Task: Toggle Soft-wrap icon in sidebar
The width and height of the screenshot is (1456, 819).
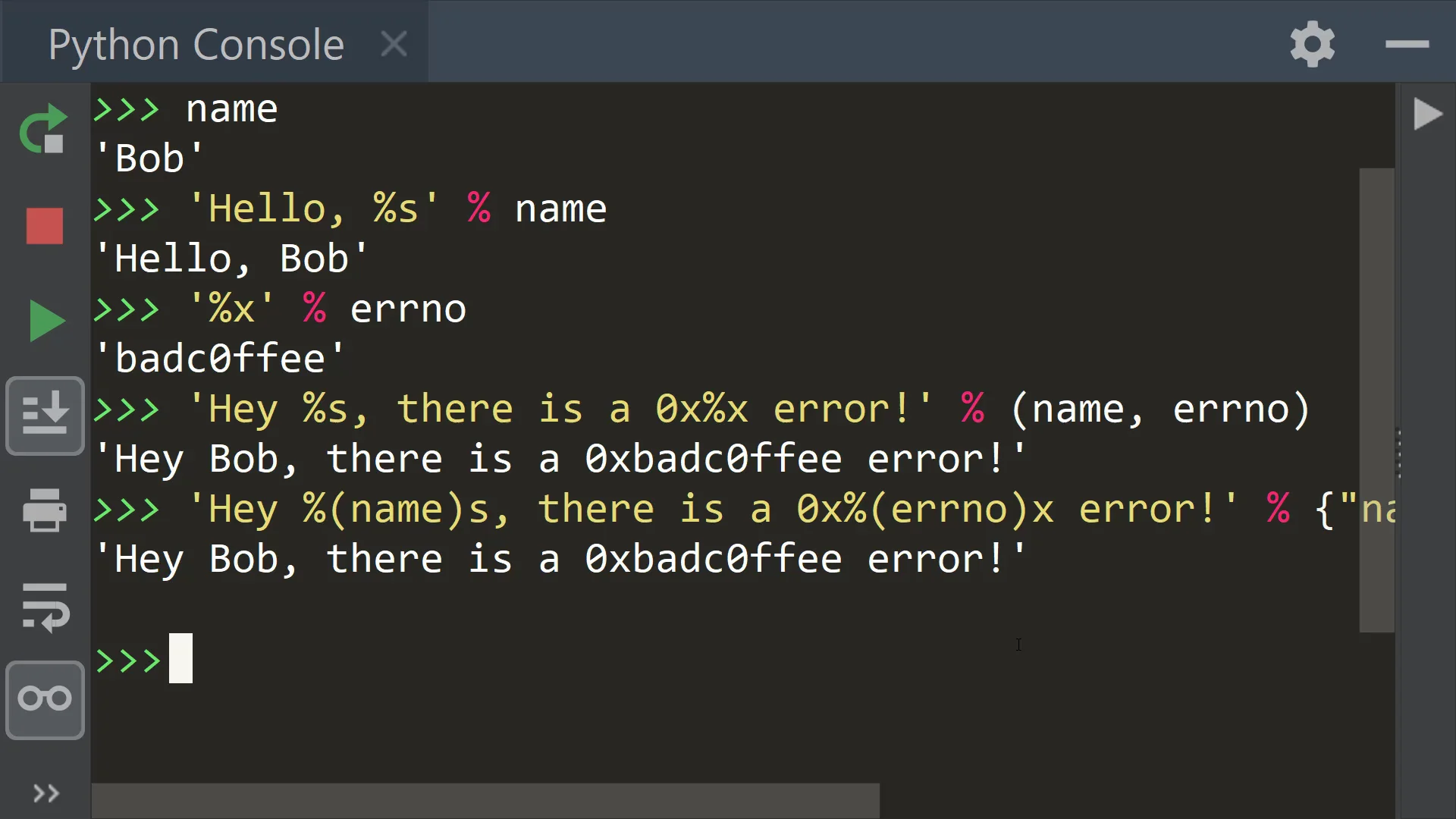Action: pyautogui.click(x=45, y=607)
